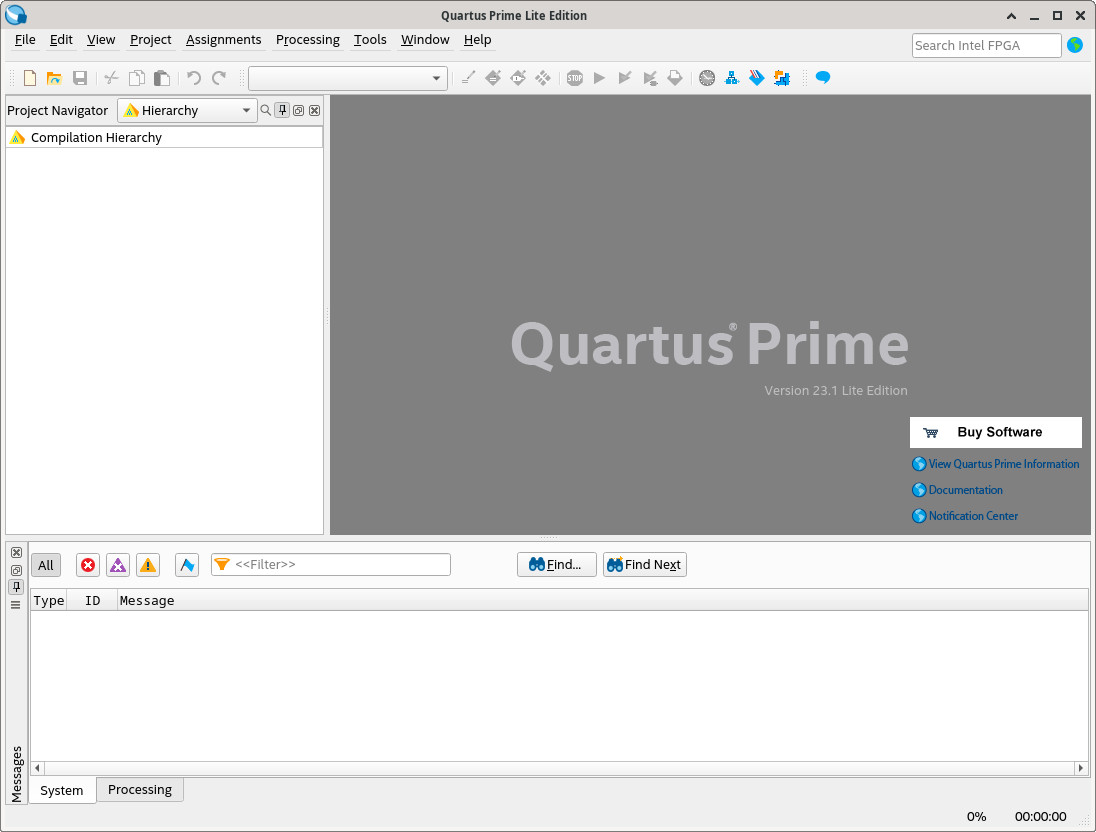The width and height of the screenshot is (1096, 832).
Task: Open Timing Analyzer clock icon
Action: tap(707, 78)
